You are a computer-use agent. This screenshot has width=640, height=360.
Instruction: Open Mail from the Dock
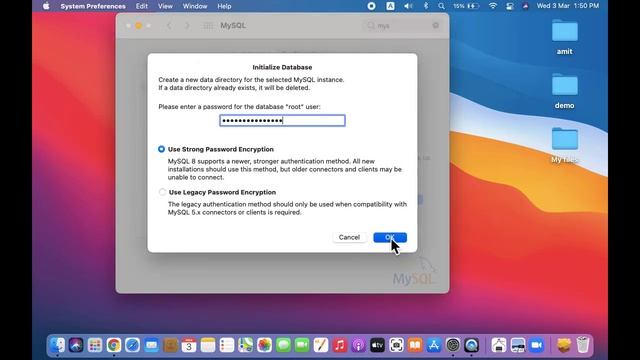(x=151, y=345)
